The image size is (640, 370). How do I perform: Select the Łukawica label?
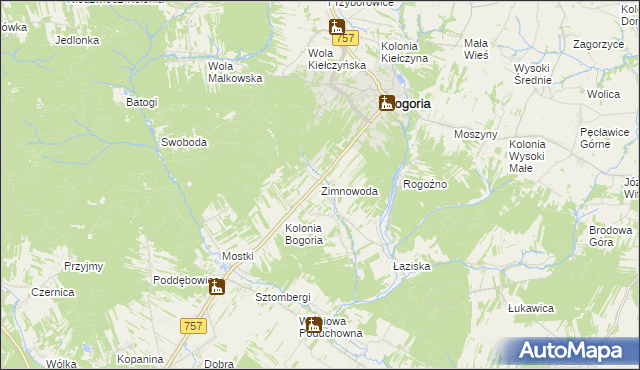tap(531, 308)
